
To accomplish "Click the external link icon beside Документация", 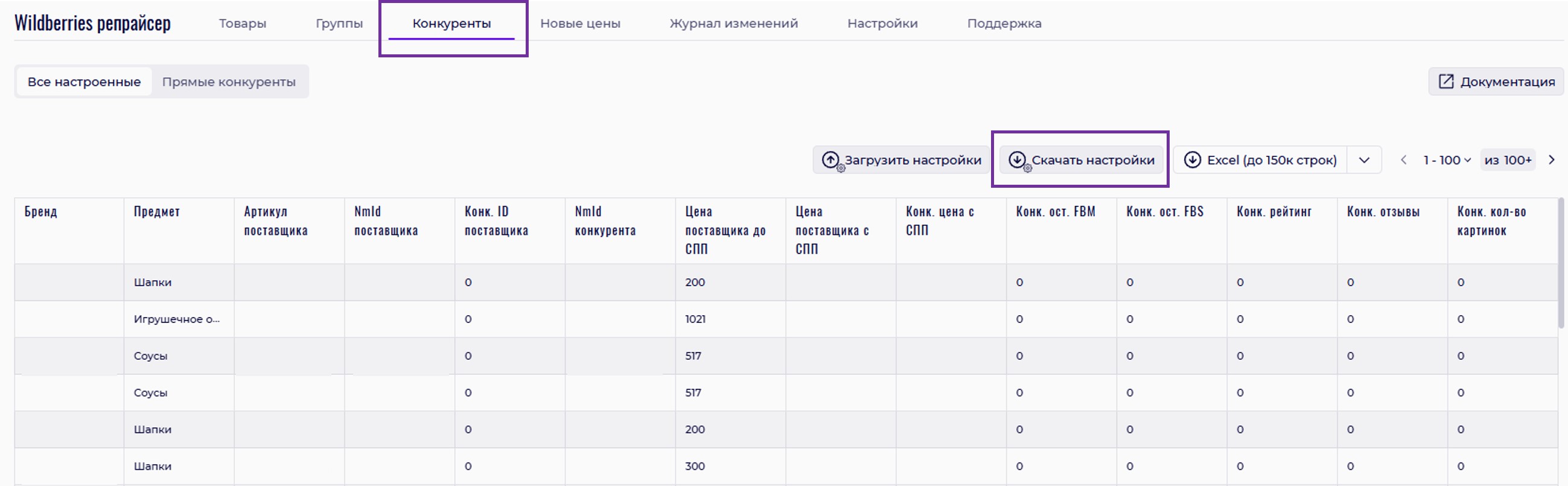I will click(x=1445, y=82).
